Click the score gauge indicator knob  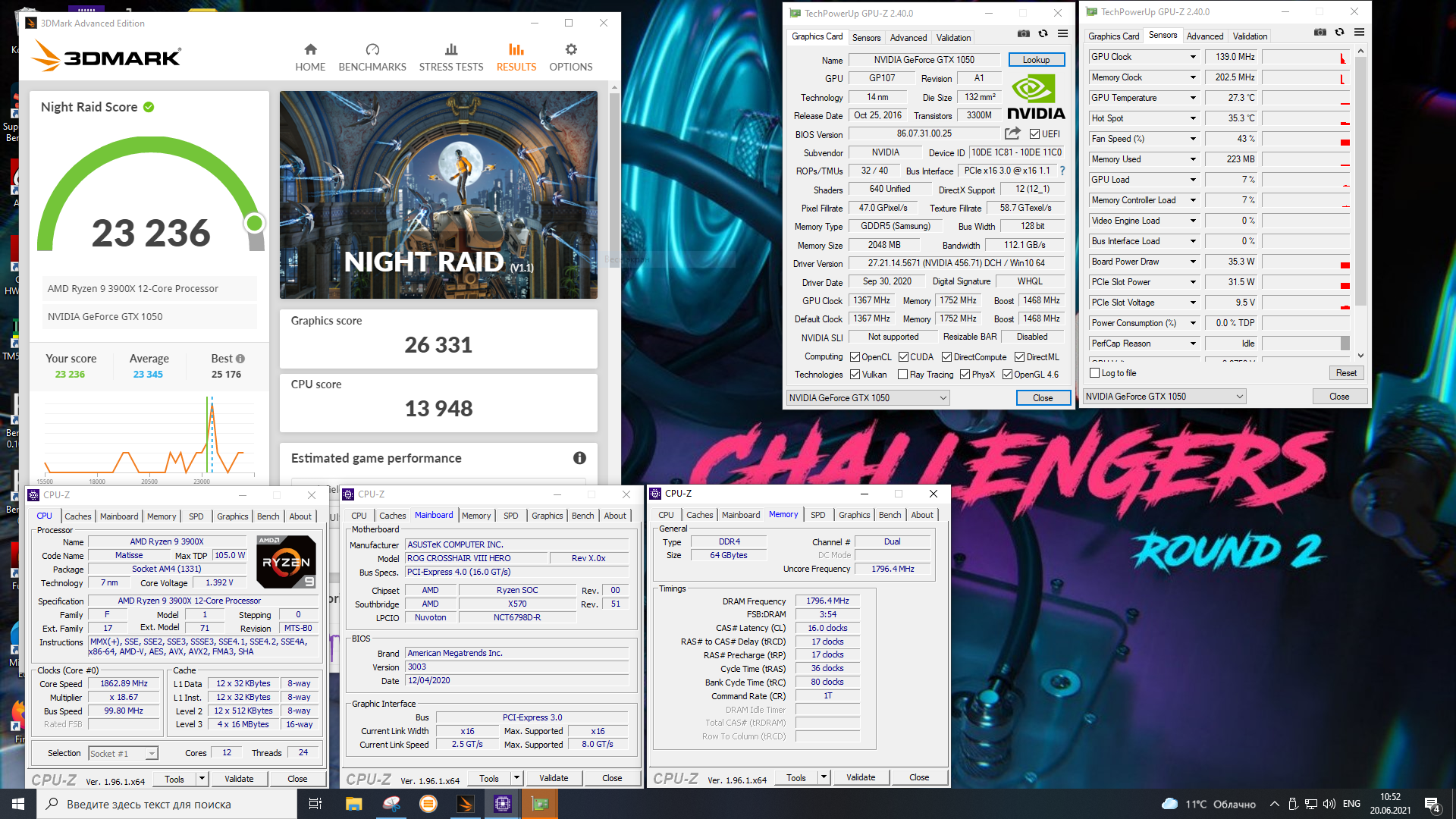pyautogui.click(x=254, y=223)
